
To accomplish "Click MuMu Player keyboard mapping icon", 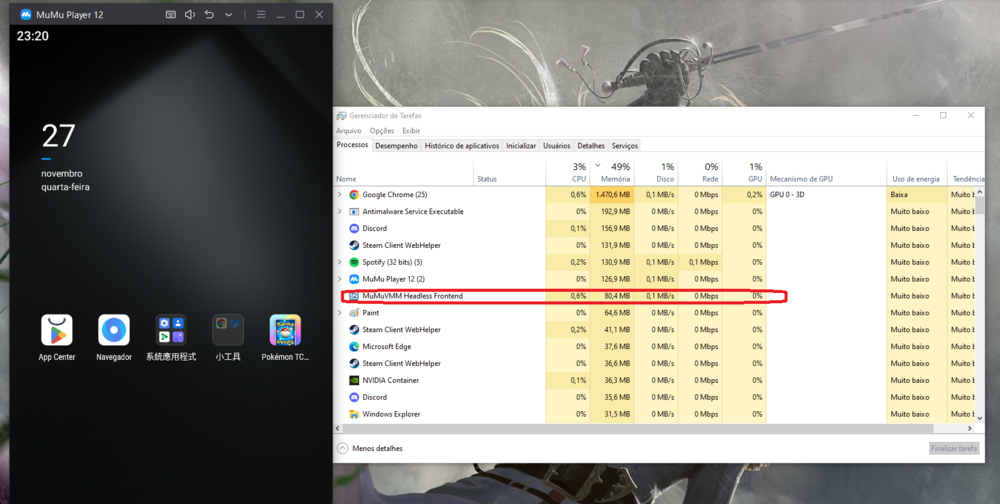I will point(170,15).
